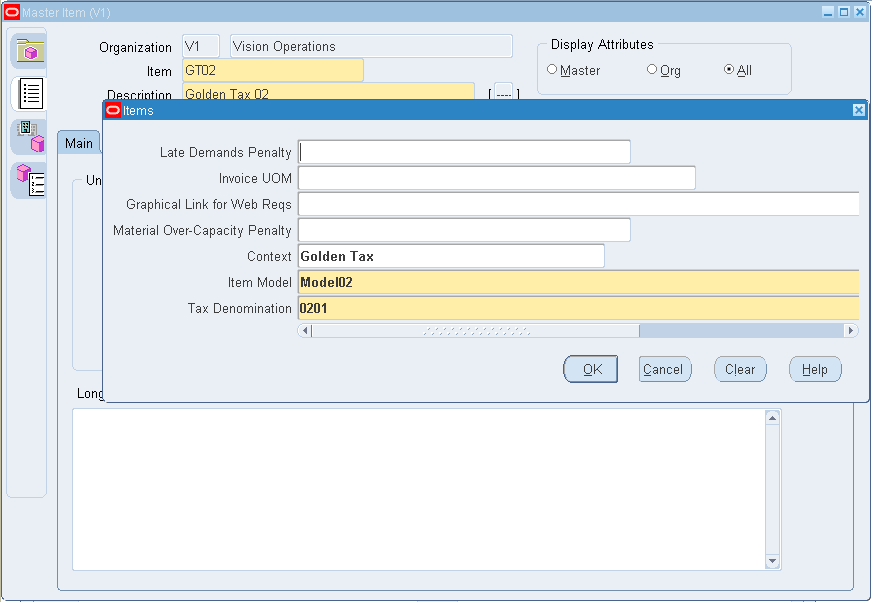Click the horizontal scrollbar left arrow

pos(305,330)
